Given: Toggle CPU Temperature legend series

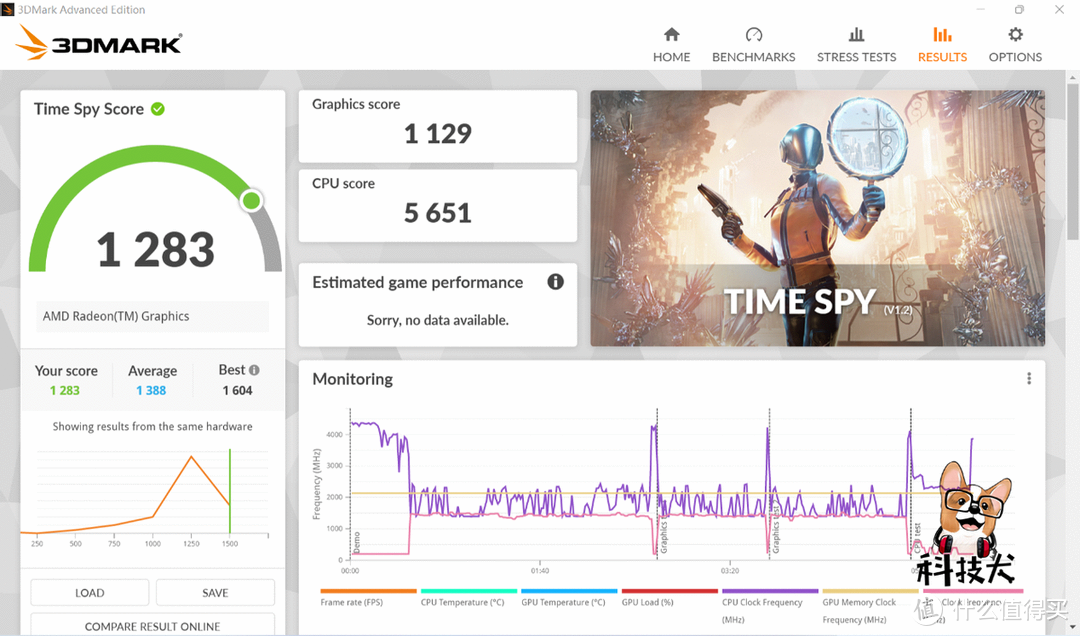Looking at the screenshot, I should (x=462, y=602).
